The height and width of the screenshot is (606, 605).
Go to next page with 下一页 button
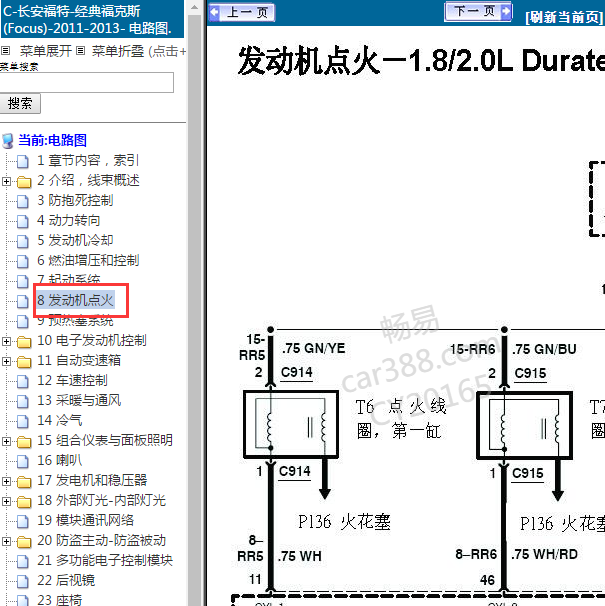pyautogui.click(x=478, y=11)
